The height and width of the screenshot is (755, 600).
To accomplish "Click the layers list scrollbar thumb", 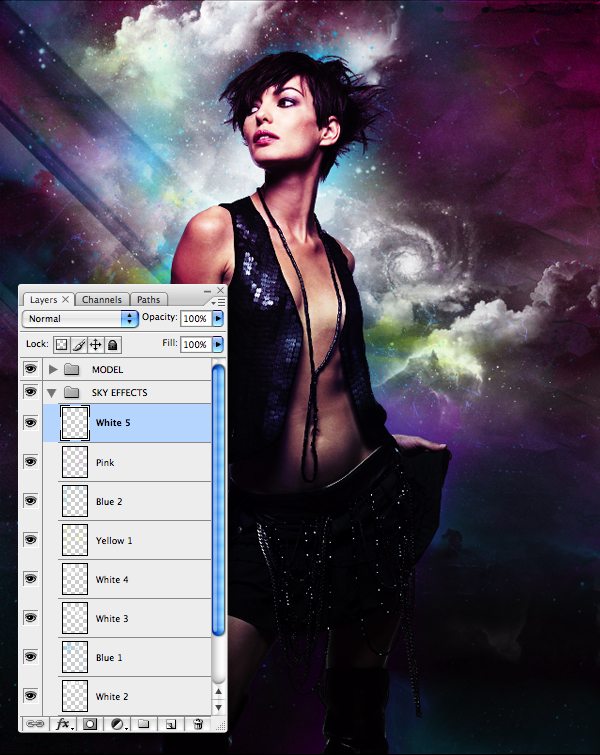I will click(218, 500).
